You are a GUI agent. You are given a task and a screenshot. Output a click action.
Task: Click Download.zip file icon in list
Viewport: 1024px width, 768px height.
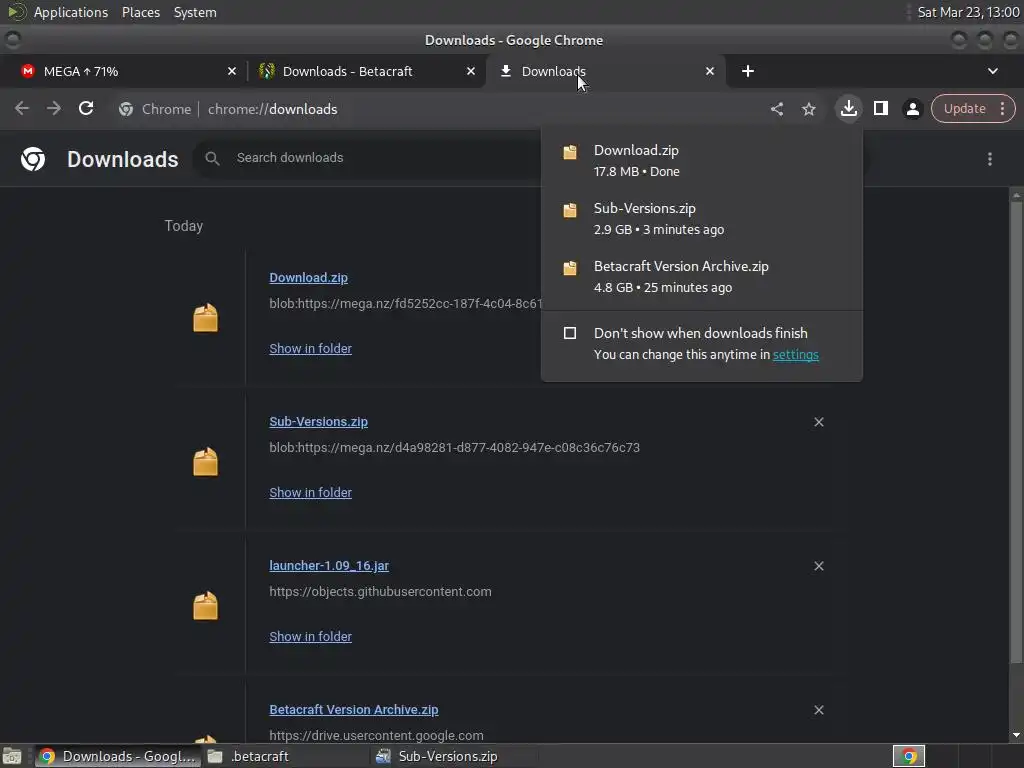tap(205, 318)
